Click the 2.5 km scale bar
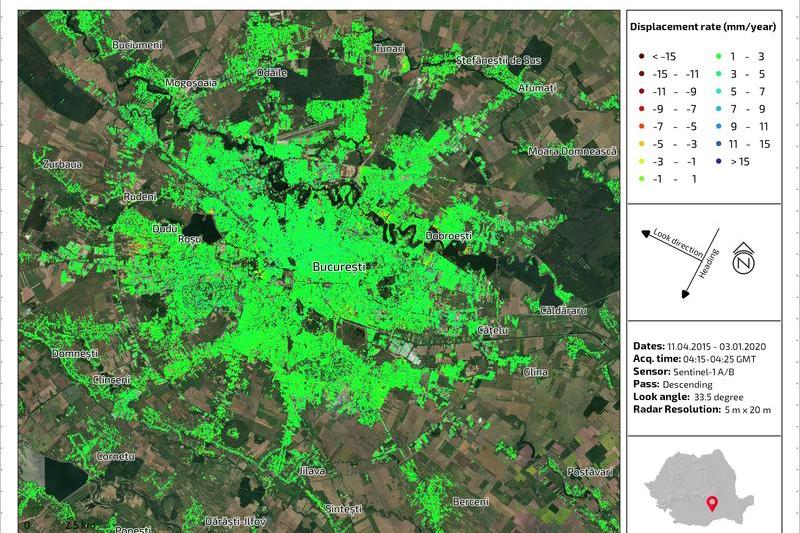Image resolution: width=800 pixels, height=533 pixels. click(80, 524)
